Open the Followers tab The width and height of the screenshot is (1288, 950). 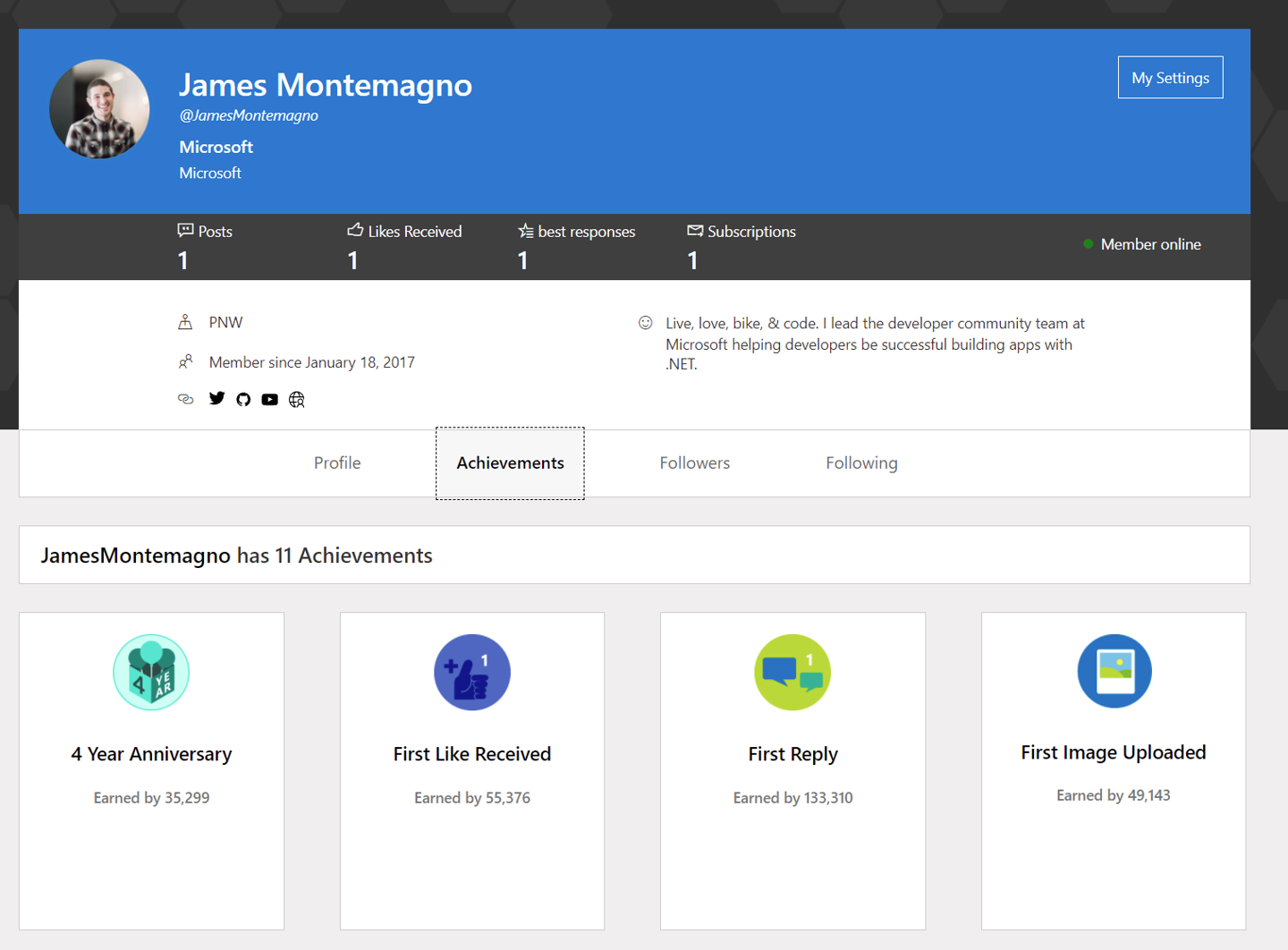click(x=694, y=463)
